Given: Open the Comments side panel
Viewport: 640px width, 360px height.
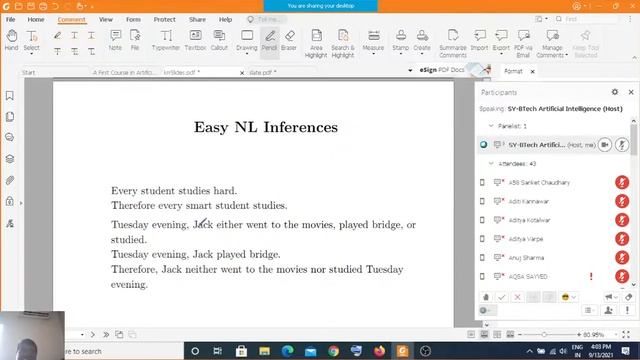Looking at the screenshot, I should [10, 138].
